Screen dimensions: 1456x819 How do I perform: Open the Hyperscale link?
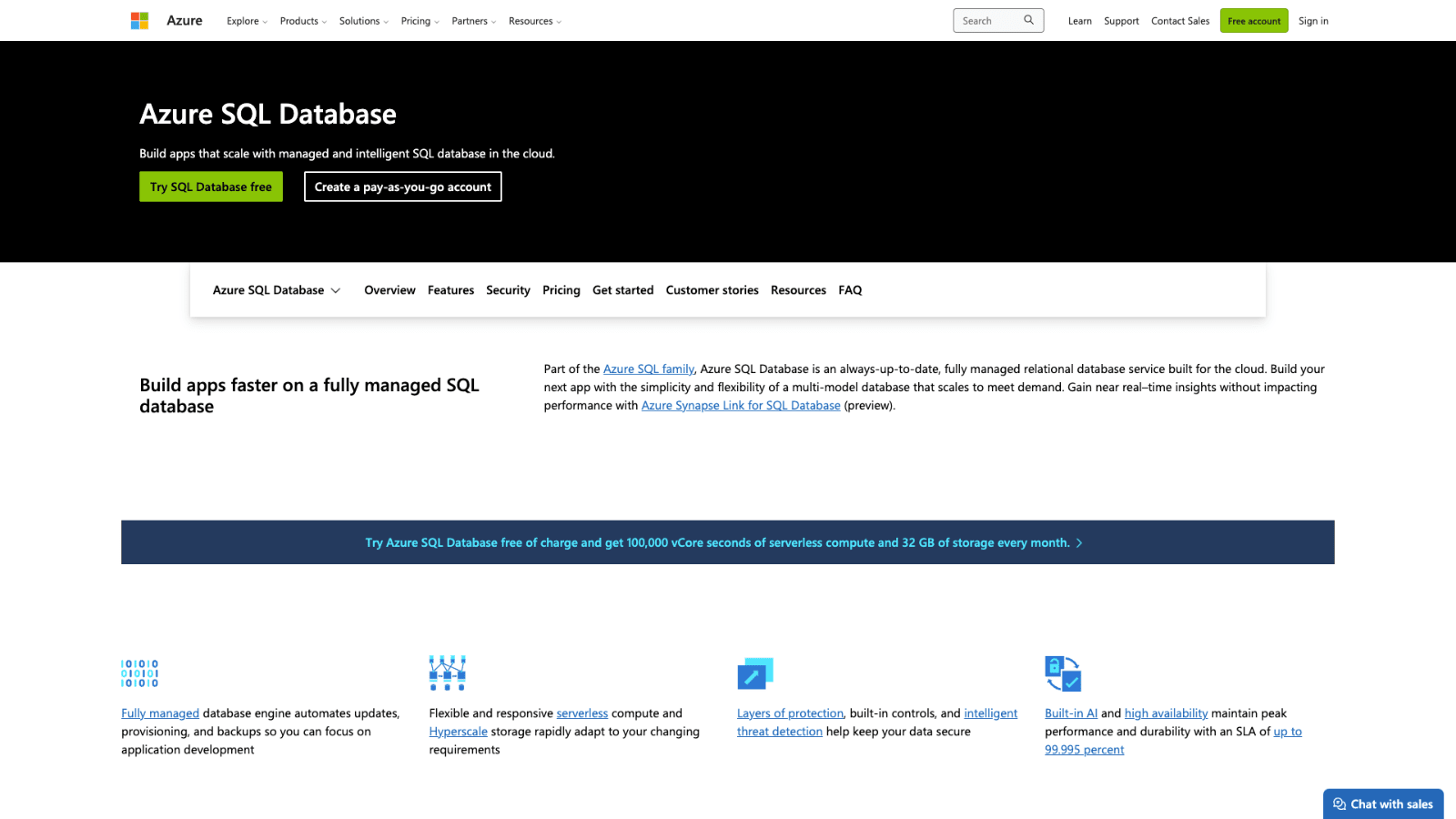click(x=459, y=732)
